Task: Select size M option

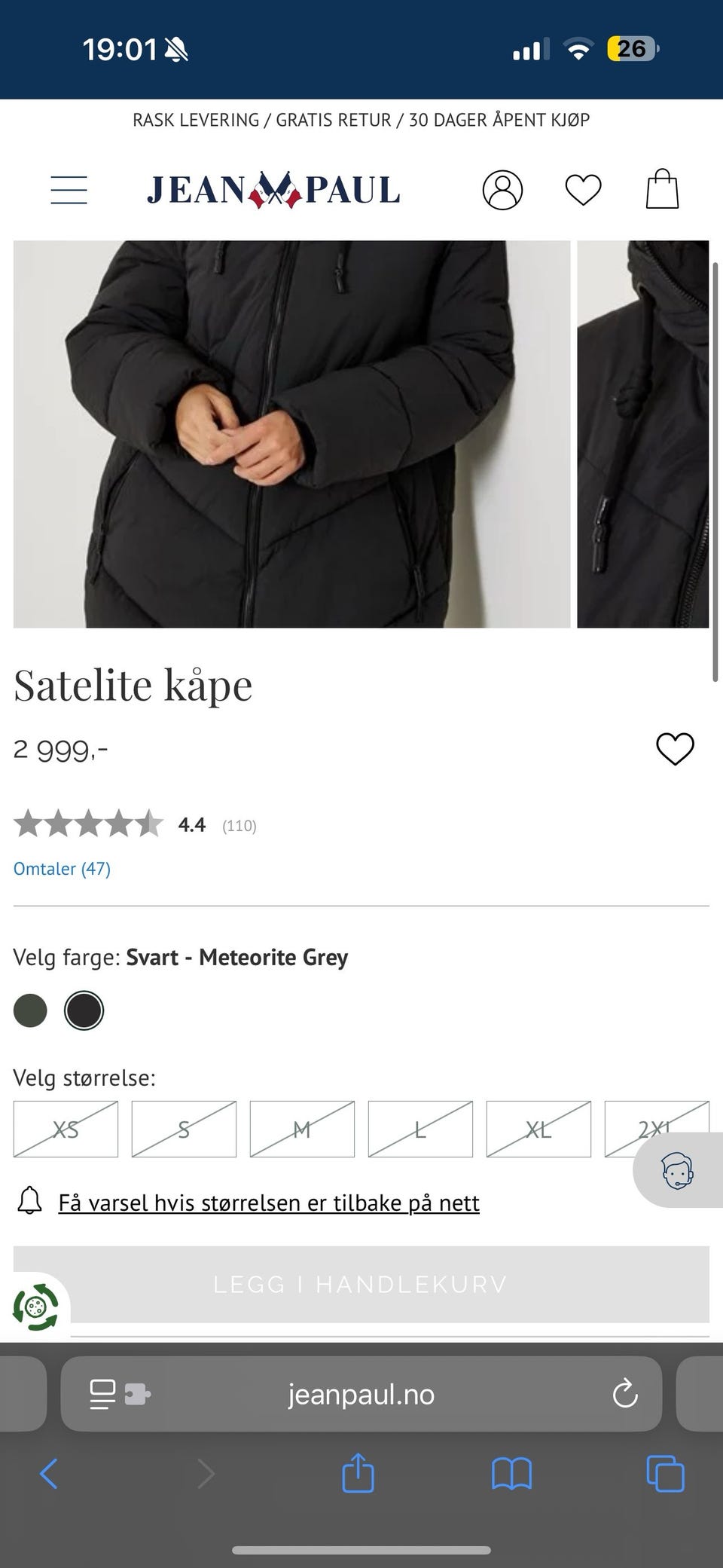Action: tap(302, 1129)
